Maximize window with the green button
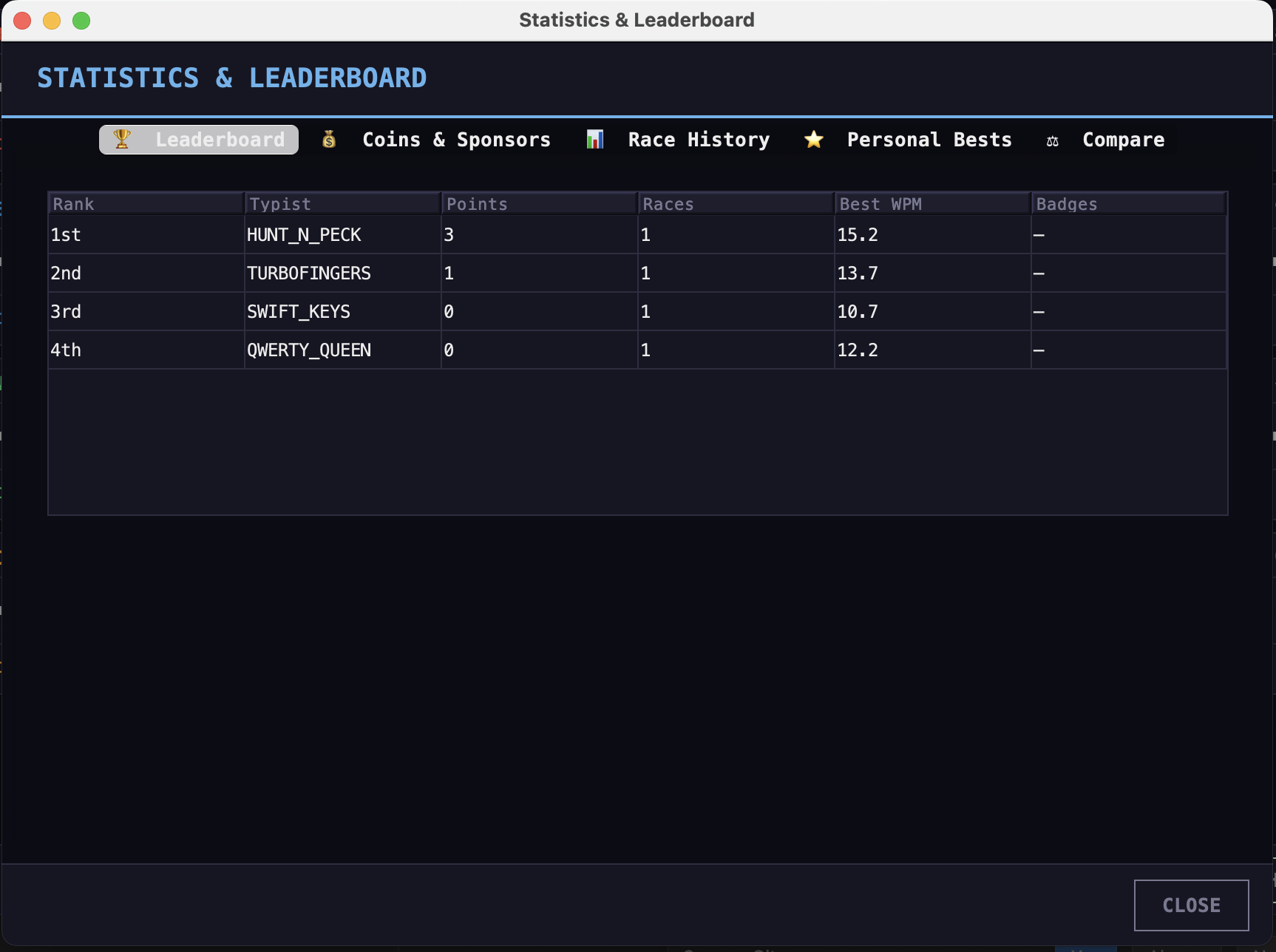This screenshot has height=952, width=1276. [81, 21]
